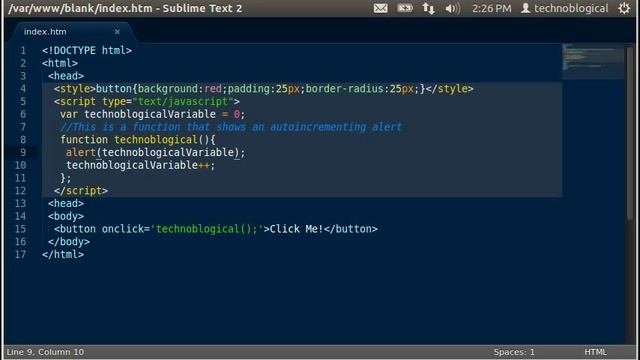
Task: Open the HTML syntax selector
Action: point(596,352)
